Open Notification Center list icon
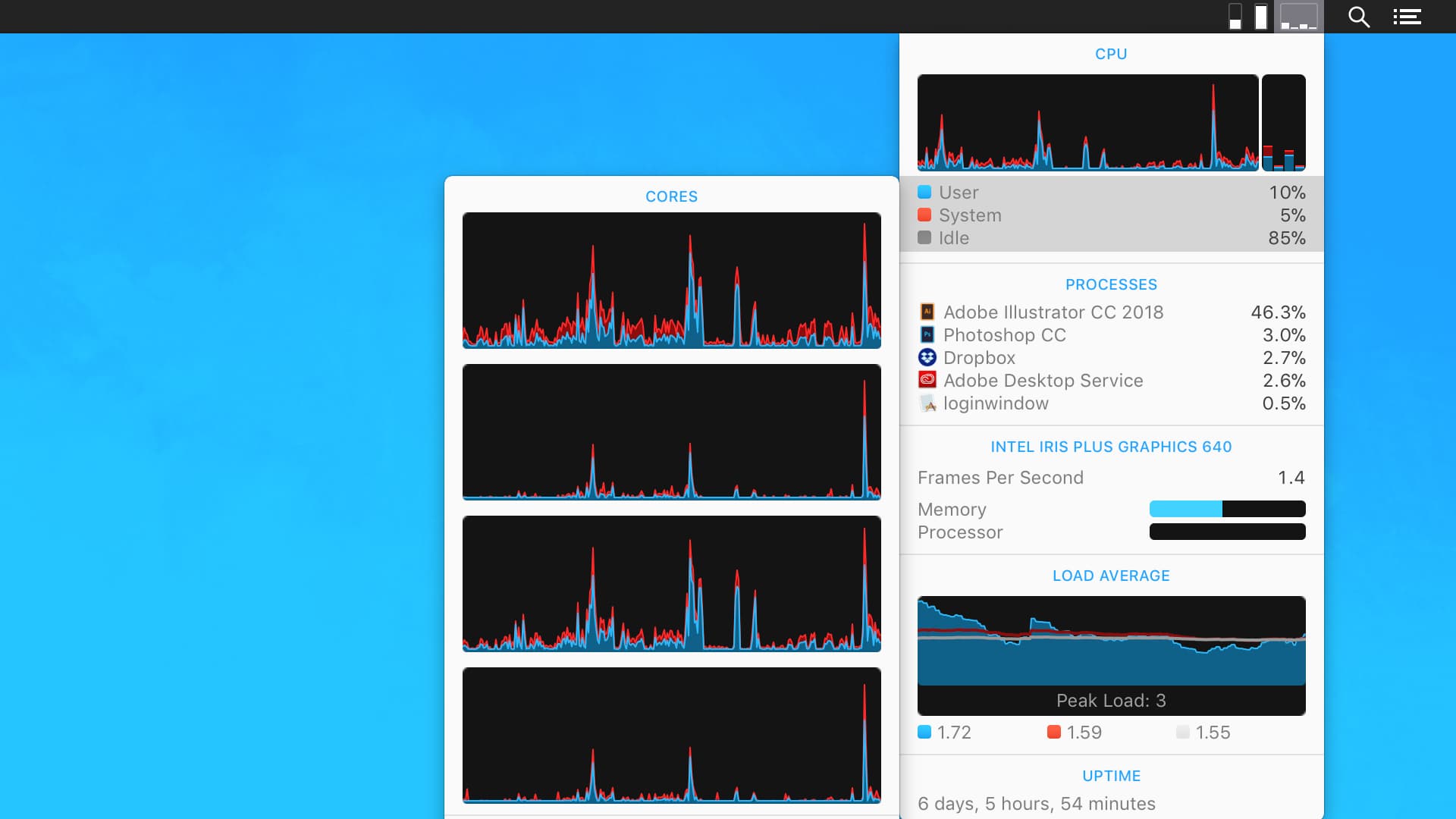Viewport: 1456px width, 819px height. click(1407, 17)
